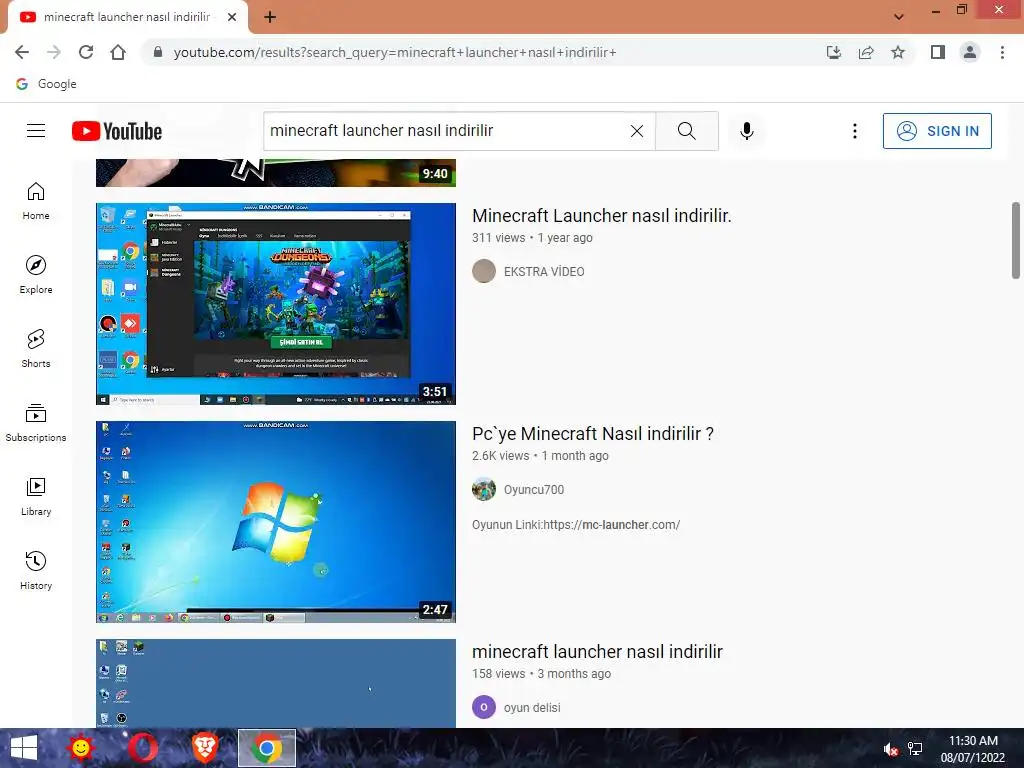Screen dimensions: 1024x768
Task: Click the EKSTRA VİDEO channel avatar
Action: pyautogui.click(x=484, y=271)
